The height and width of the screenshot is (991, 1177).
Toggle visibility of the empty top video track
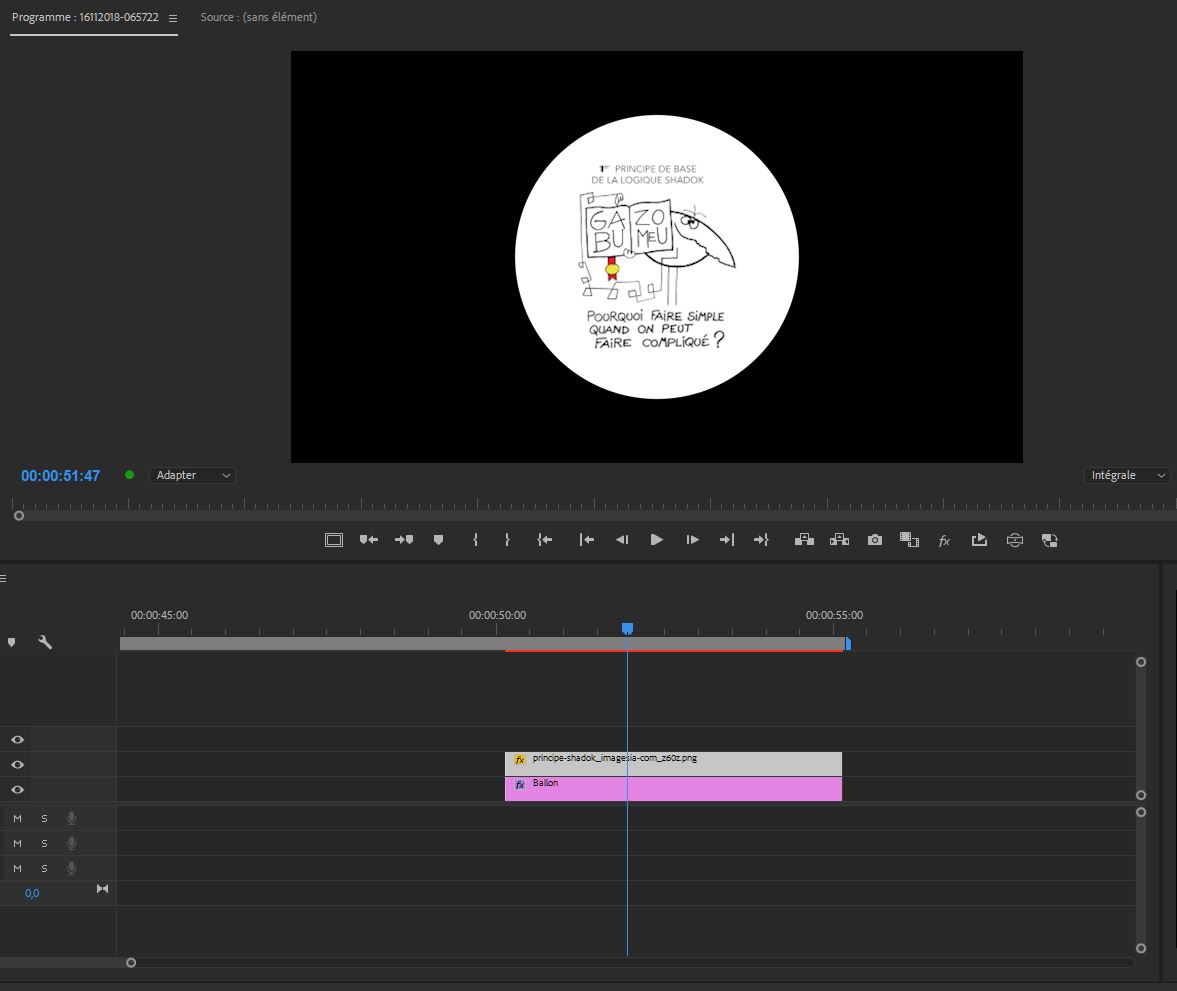point(17,739)
